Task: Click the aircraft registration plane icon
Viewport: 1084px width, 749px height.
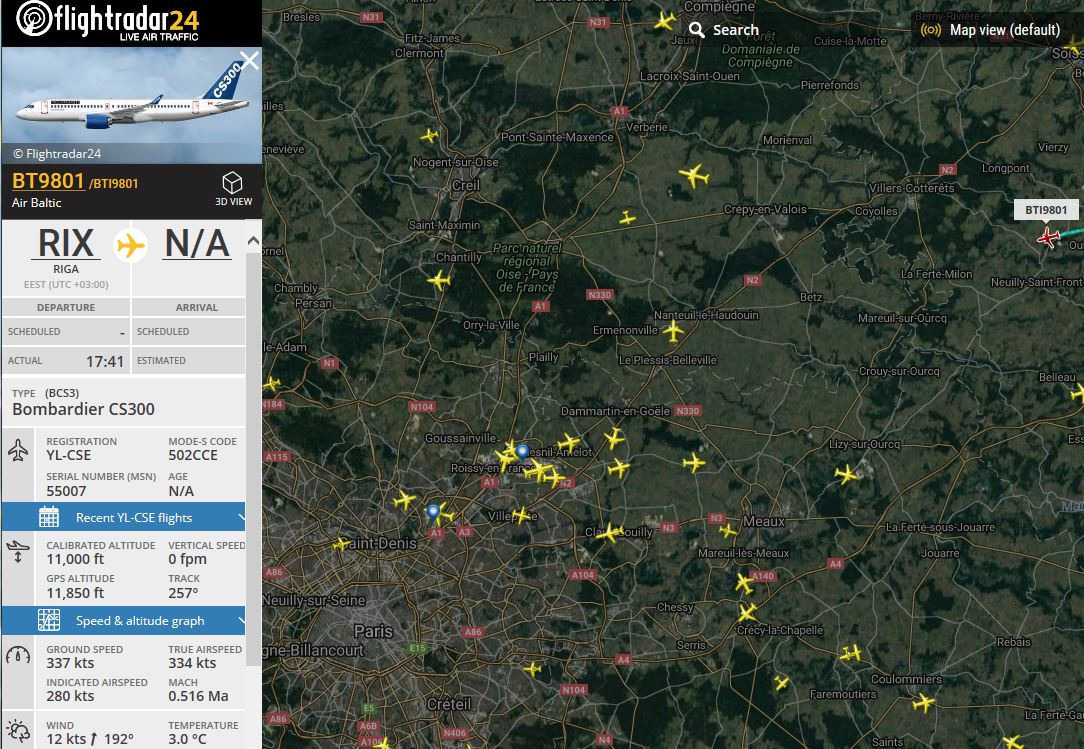Action: click(18, 450)
